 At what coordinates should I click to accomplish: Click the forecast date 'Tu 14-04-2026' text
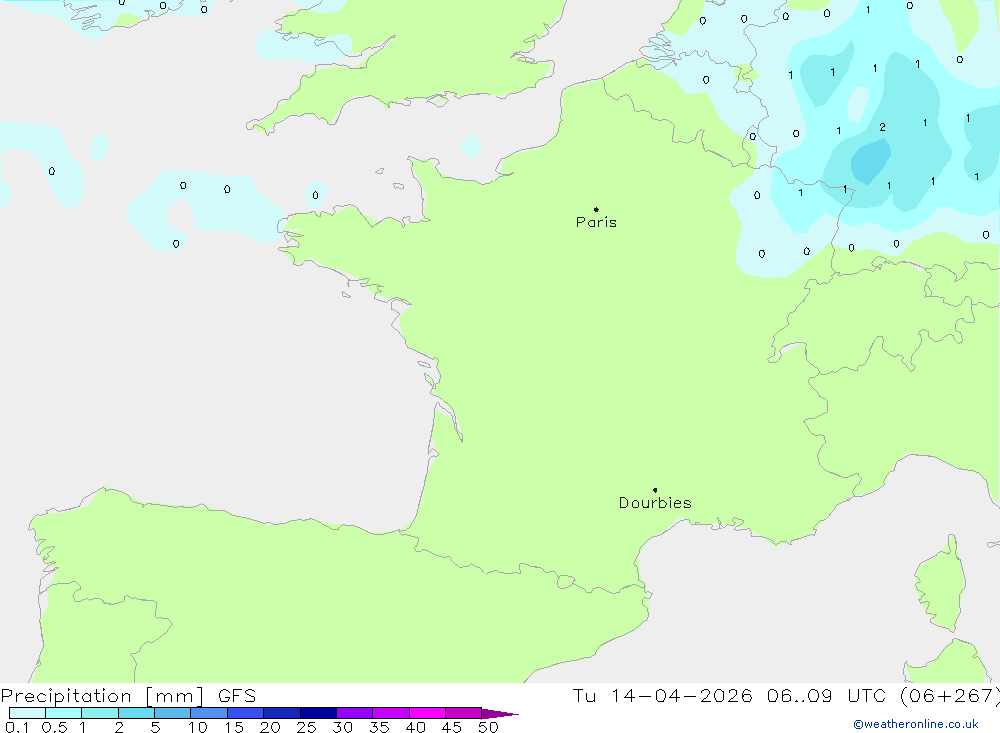[662, 695]
